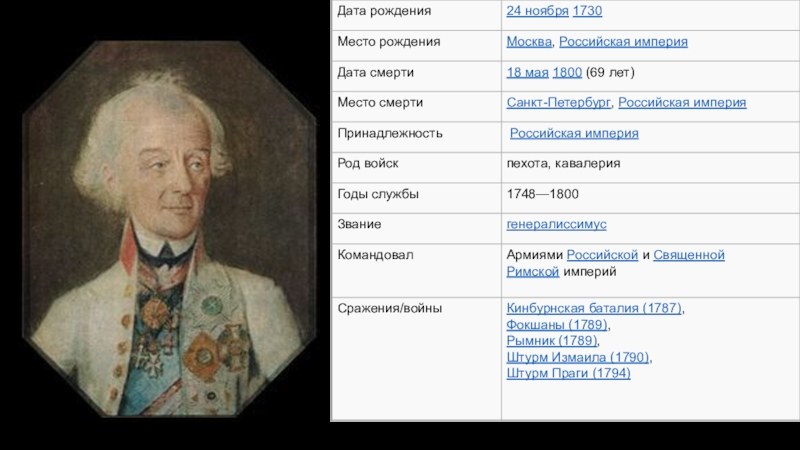Open 'Российская империя' link in Место смерти row
The height and width of the screenshot is (450, 800).
pos(682,103)
